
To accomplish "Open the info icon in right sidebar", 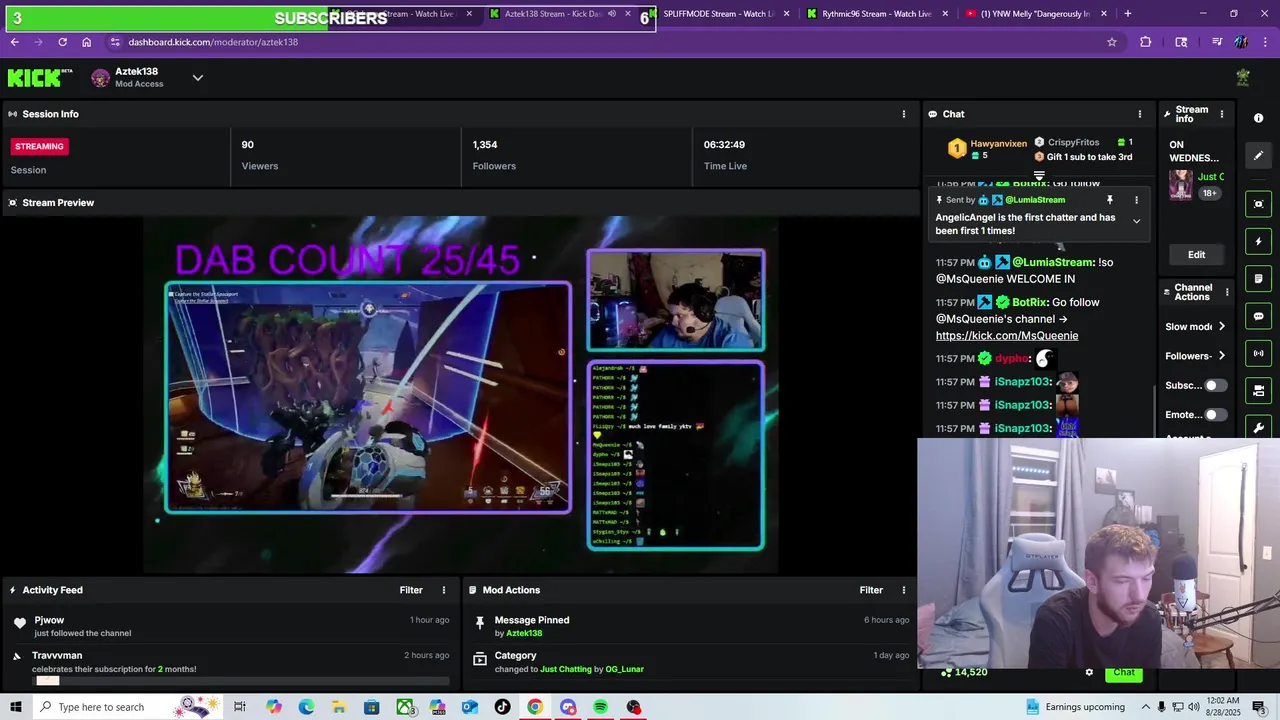I will coord(1258,118).
